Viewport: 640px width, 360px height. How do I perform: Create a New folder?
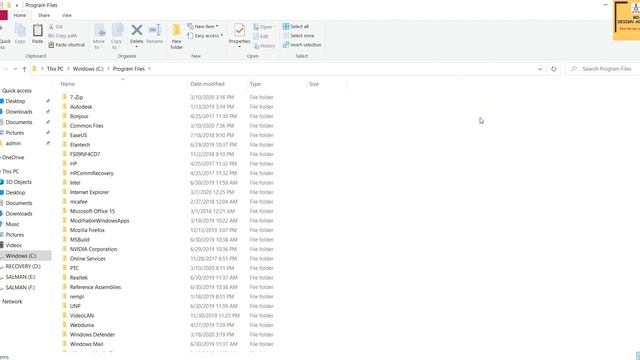[176, 36]
